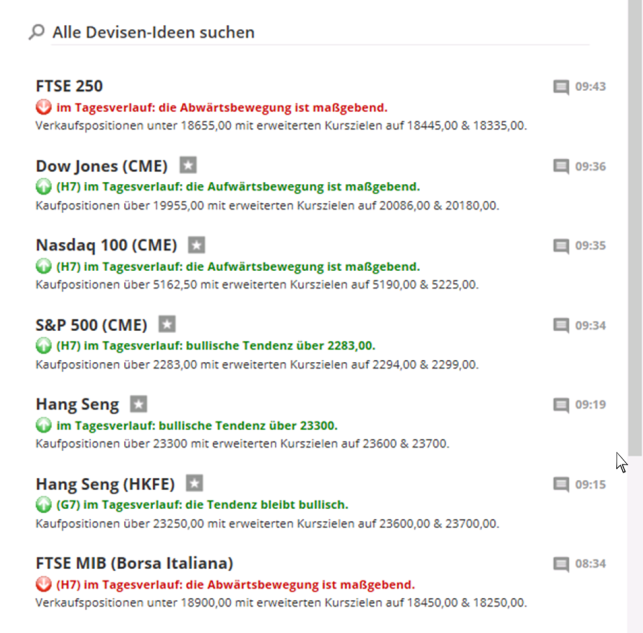This screenshot has height=633, width=643.
Task: Toggle favorite star for S&P 500 (CME)
Action: pyautogui.click(x=167, y=324)
